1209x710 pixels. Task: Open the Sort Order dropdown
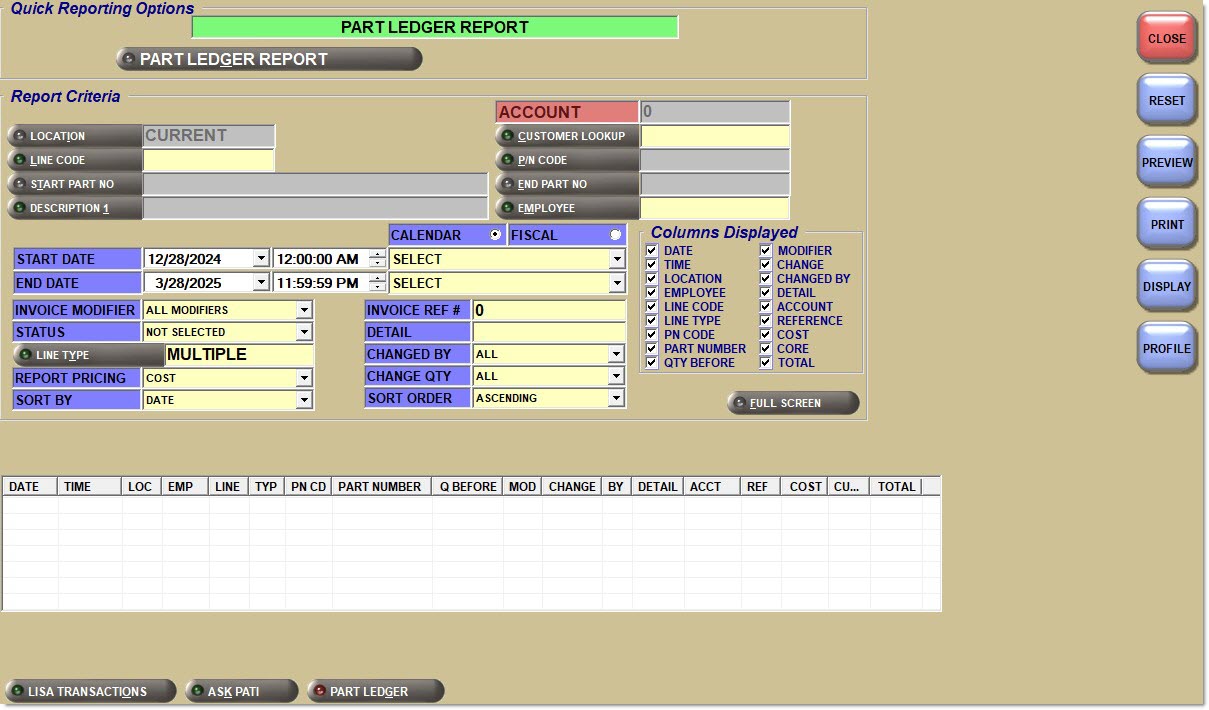[616, 398]
